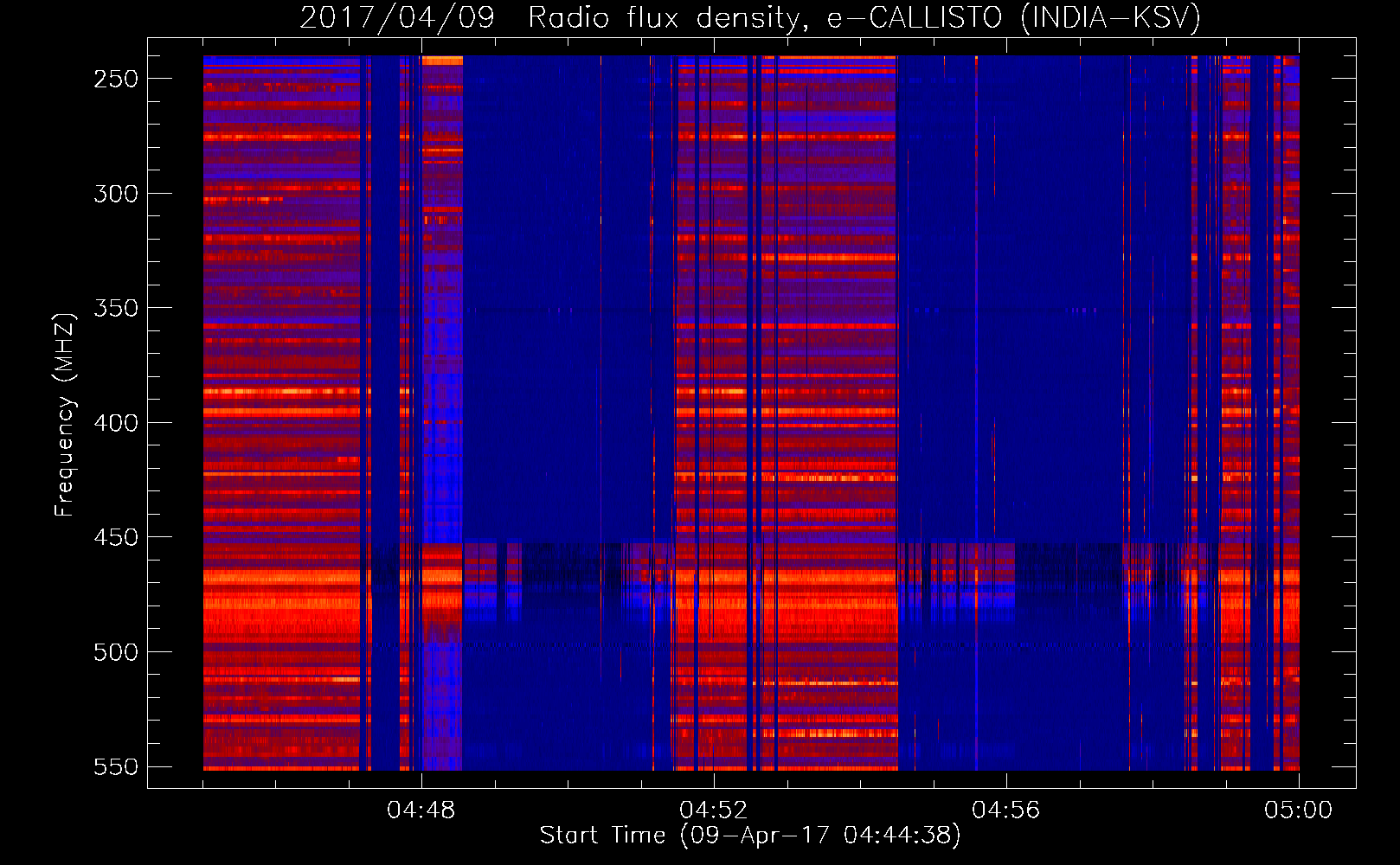Click the 'e-CALLISTO (INDIA-KSV)' title text
The width and height of the screenshot is (1400, 865).
tap(1014, 17)
